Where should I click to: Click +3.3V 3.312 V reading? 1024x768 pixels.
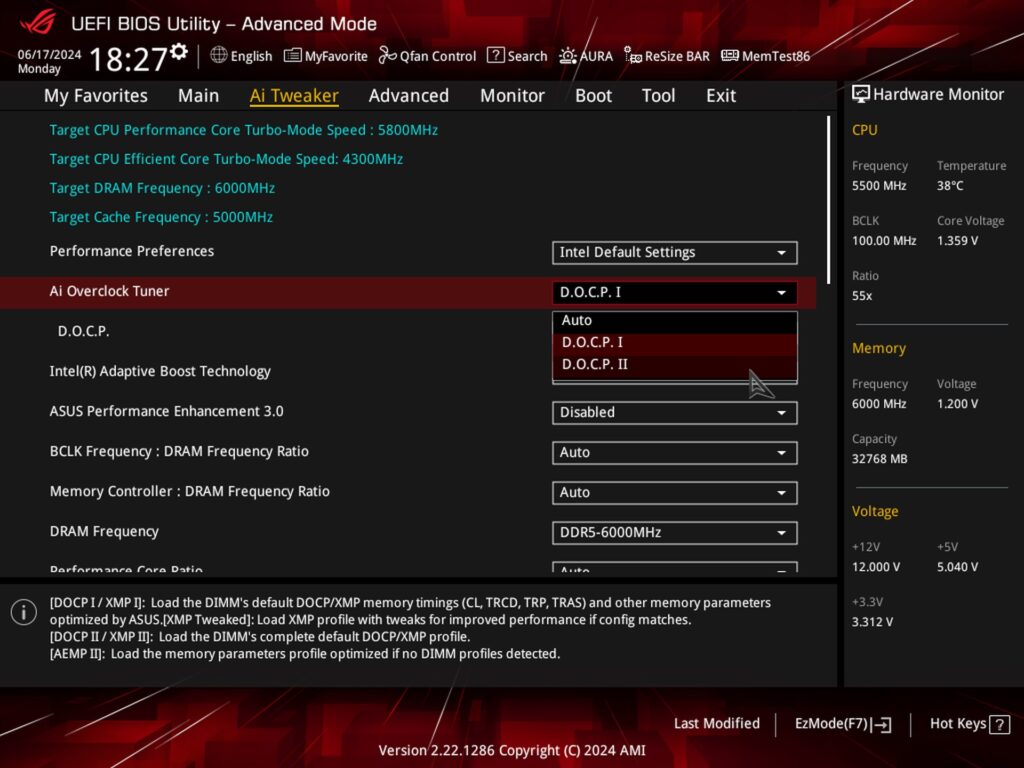(x=872, y=622)
